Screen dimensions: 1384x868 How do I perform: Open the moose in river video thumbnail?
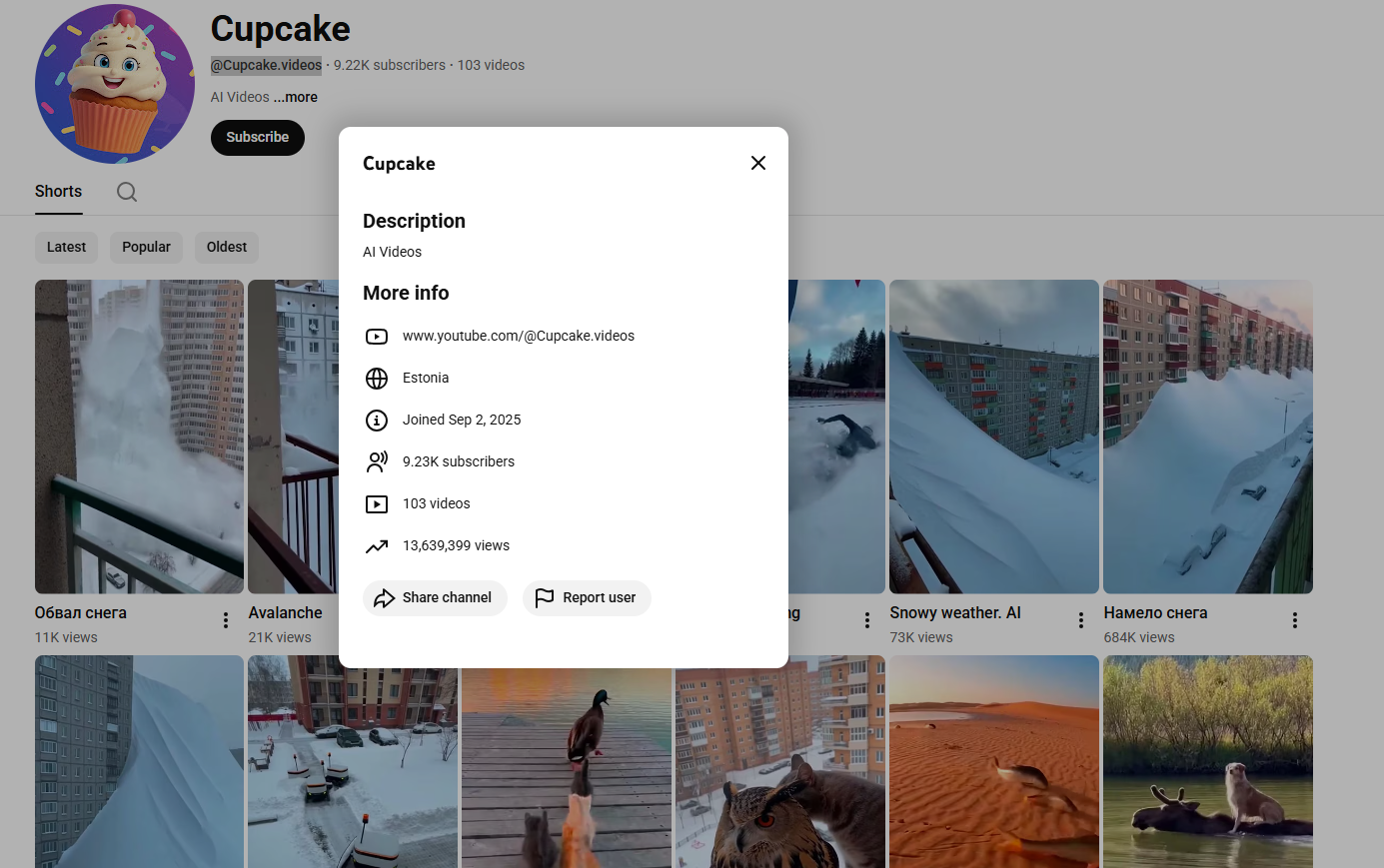point(1207,761)
